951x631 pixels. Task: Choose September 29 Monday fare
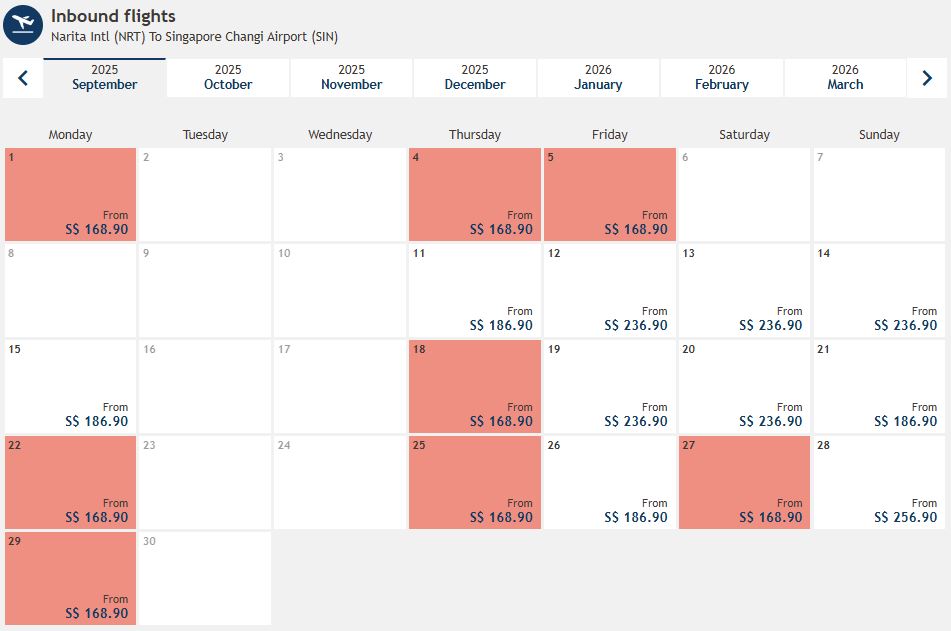point(70,579)
